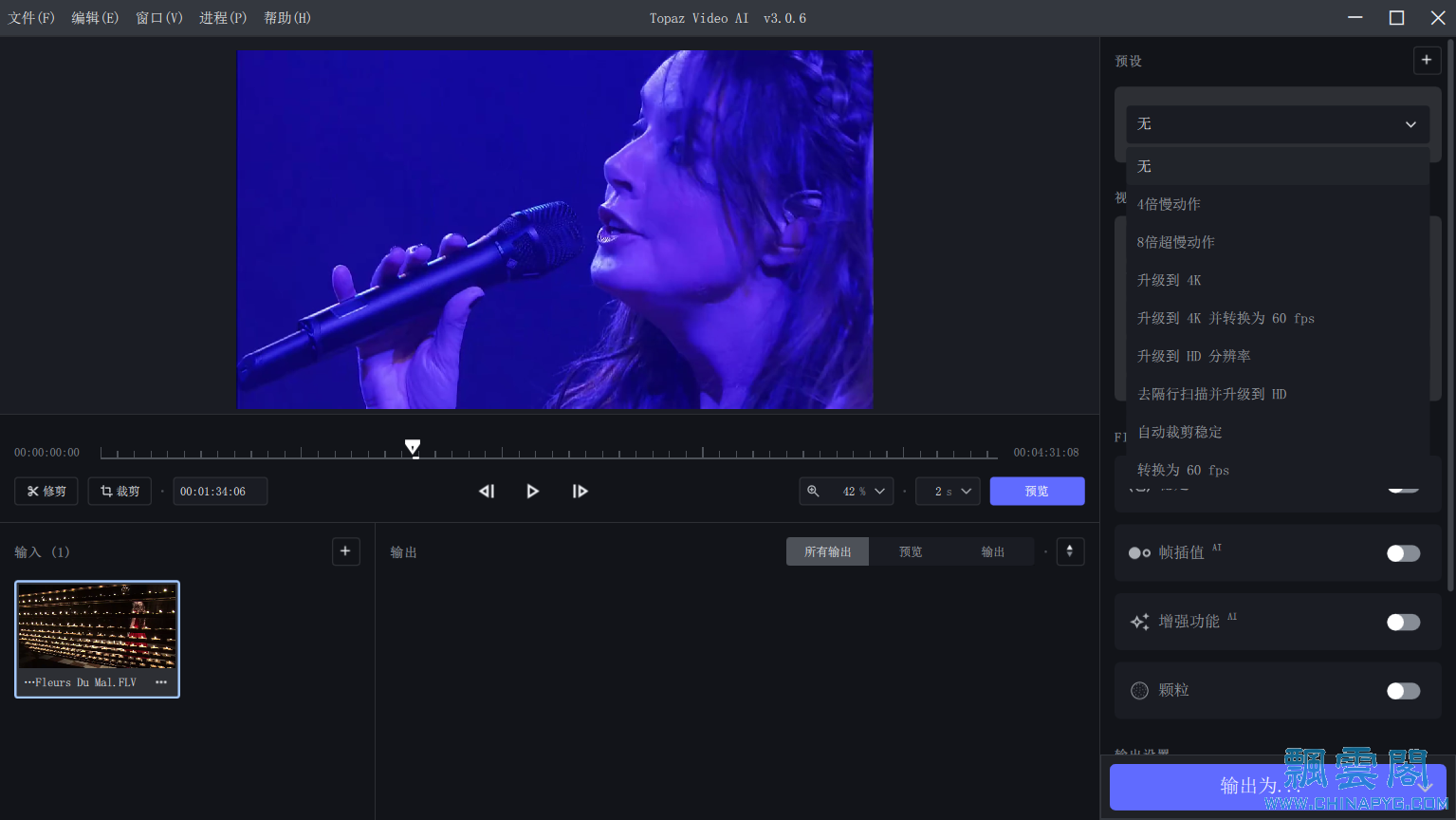
Task: Maximize the Topaz Video AI window
Action: click(x=1396, y=18)
